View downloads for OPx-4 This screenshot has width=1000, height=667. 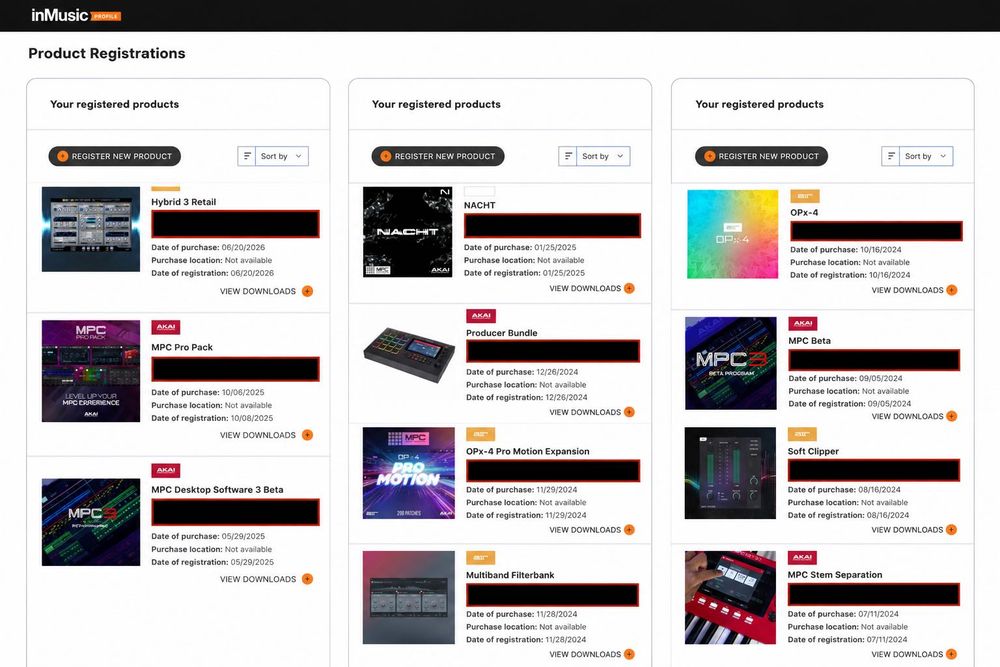pos(914,290)
